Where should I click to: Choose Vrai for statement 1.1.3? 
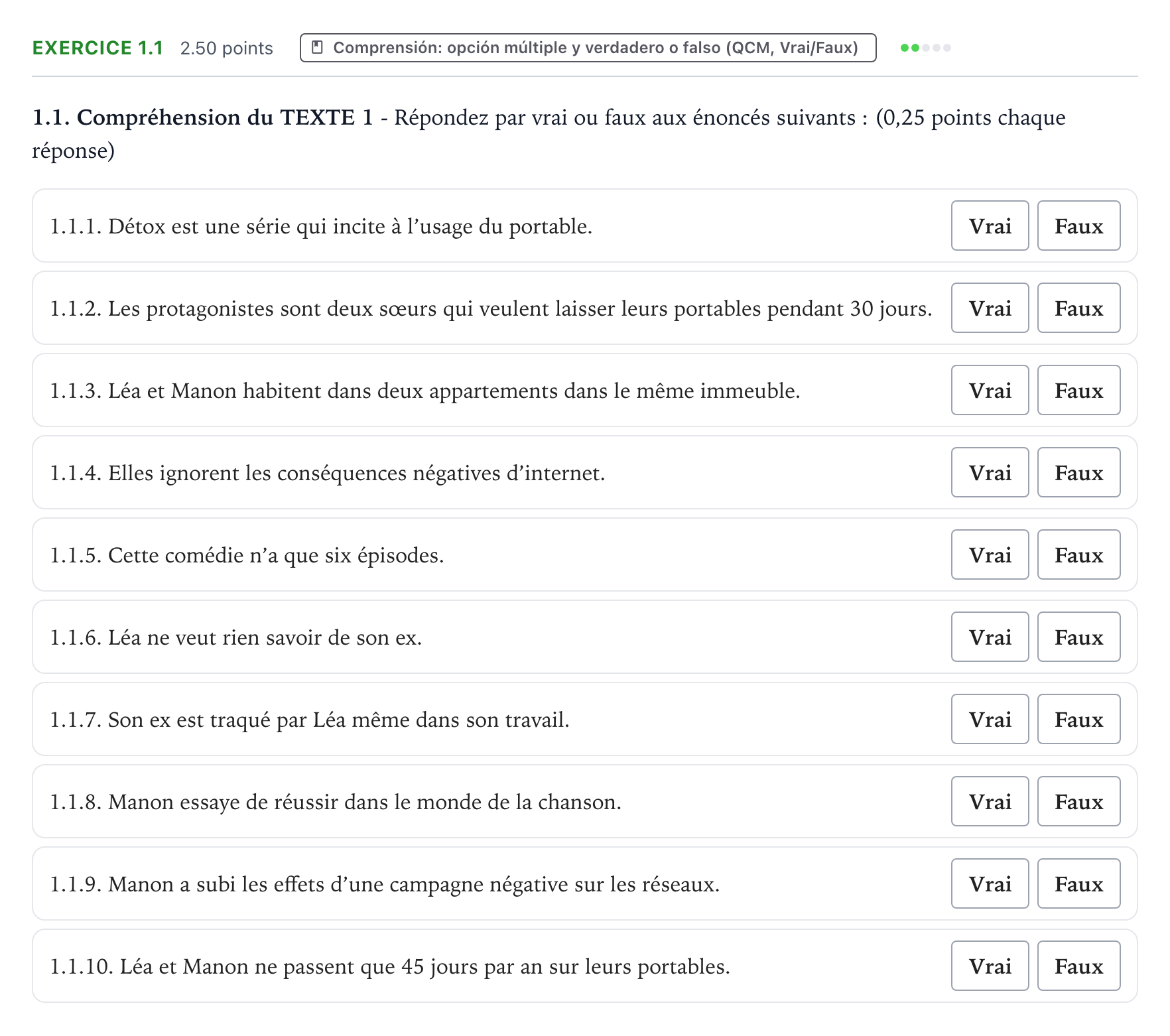(990, 390)
